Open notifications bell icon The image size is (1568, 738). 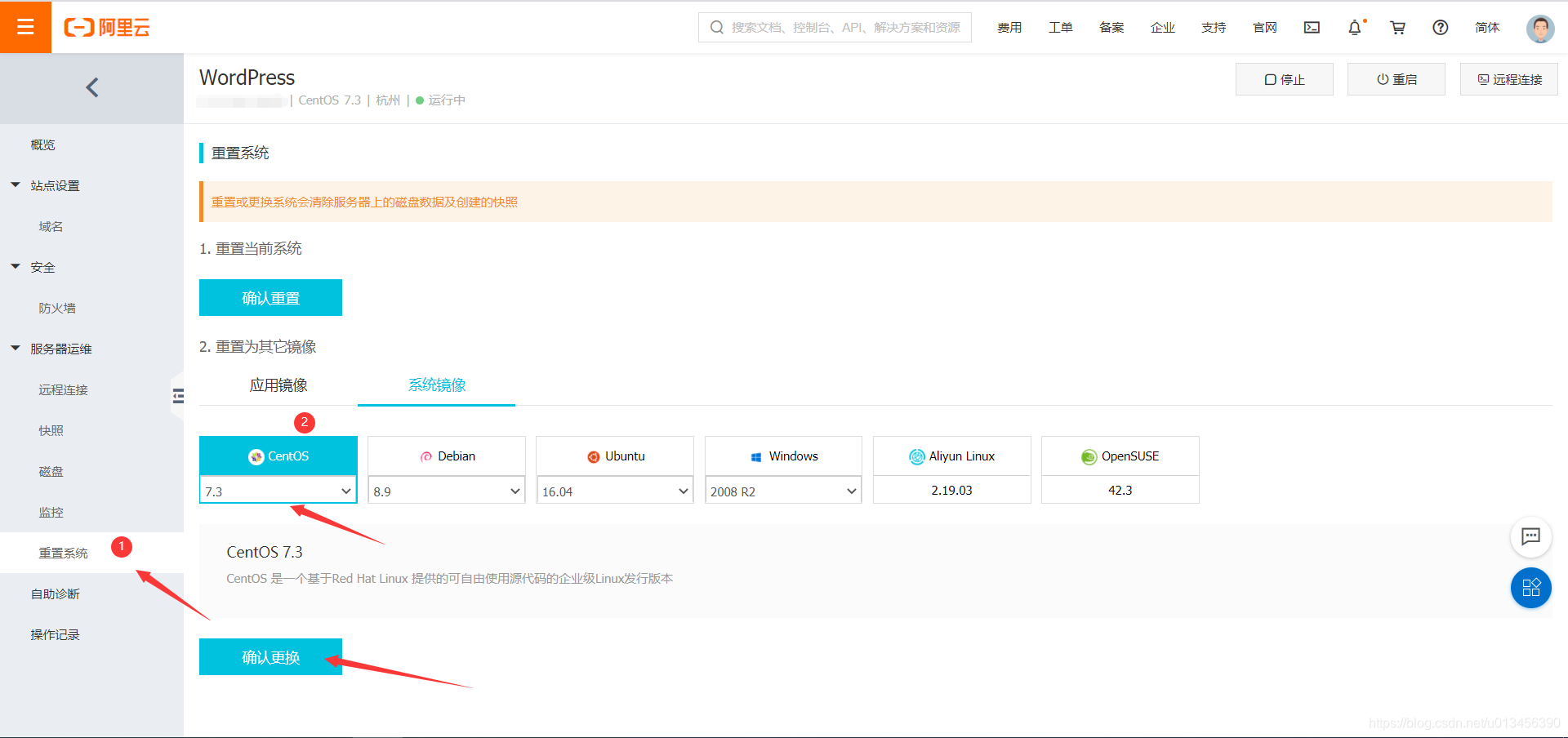point(1355,28)
